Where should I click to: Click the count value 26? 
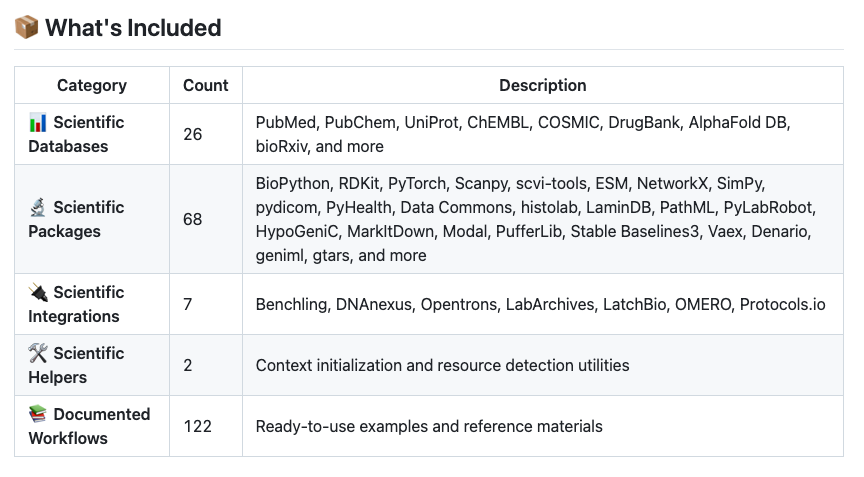(x=193, y=134)
